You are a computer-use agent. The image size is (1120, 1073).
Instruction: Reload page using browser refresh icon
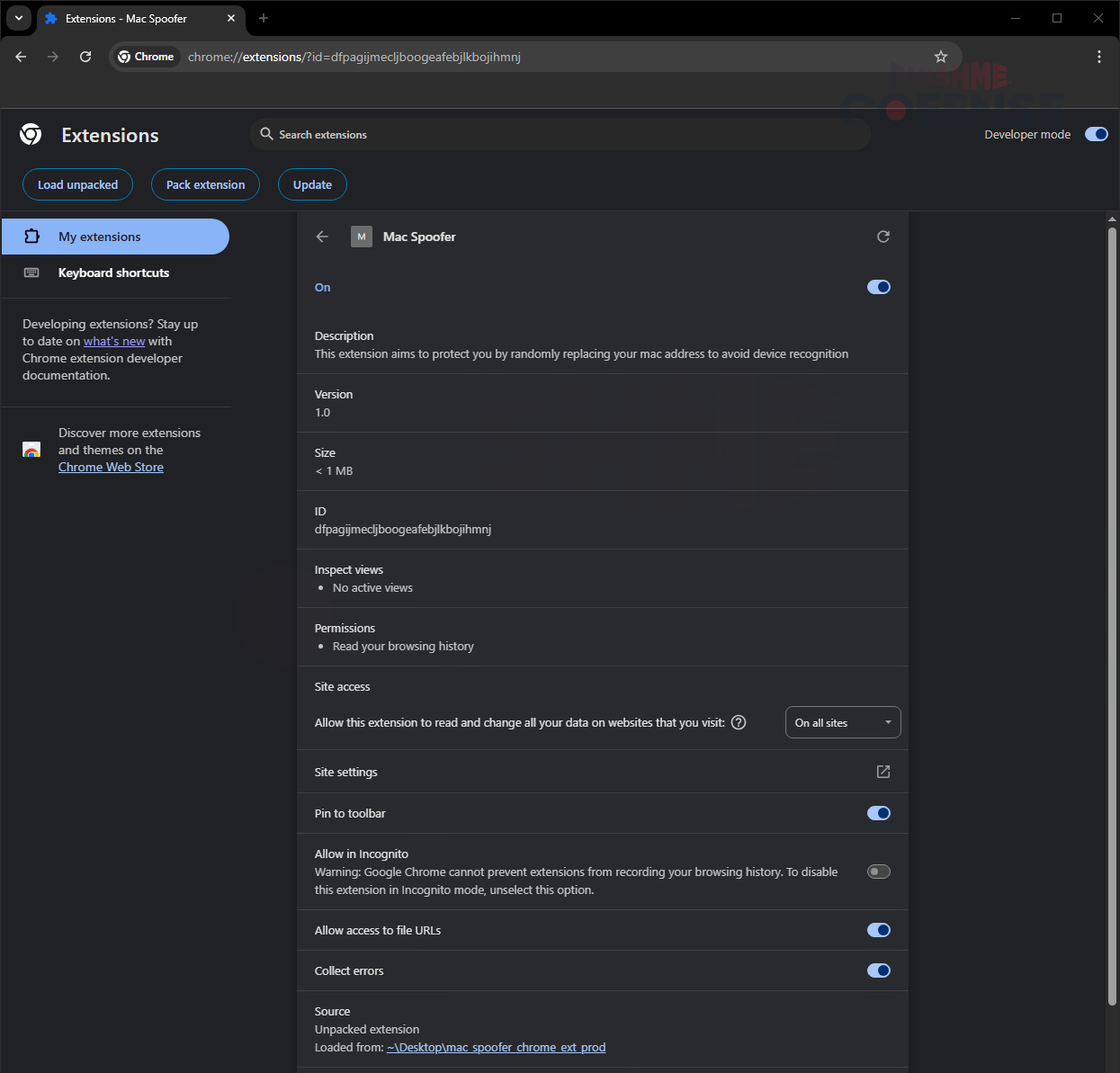(x=85, y=57)
